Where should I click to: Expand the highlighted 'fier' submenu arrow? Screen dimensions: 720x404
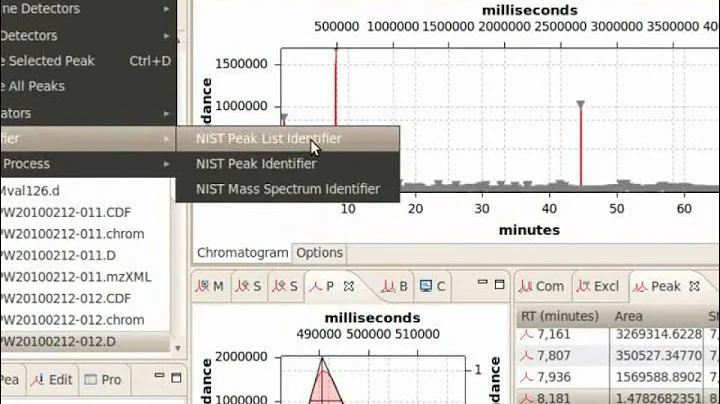coord(167,139)
